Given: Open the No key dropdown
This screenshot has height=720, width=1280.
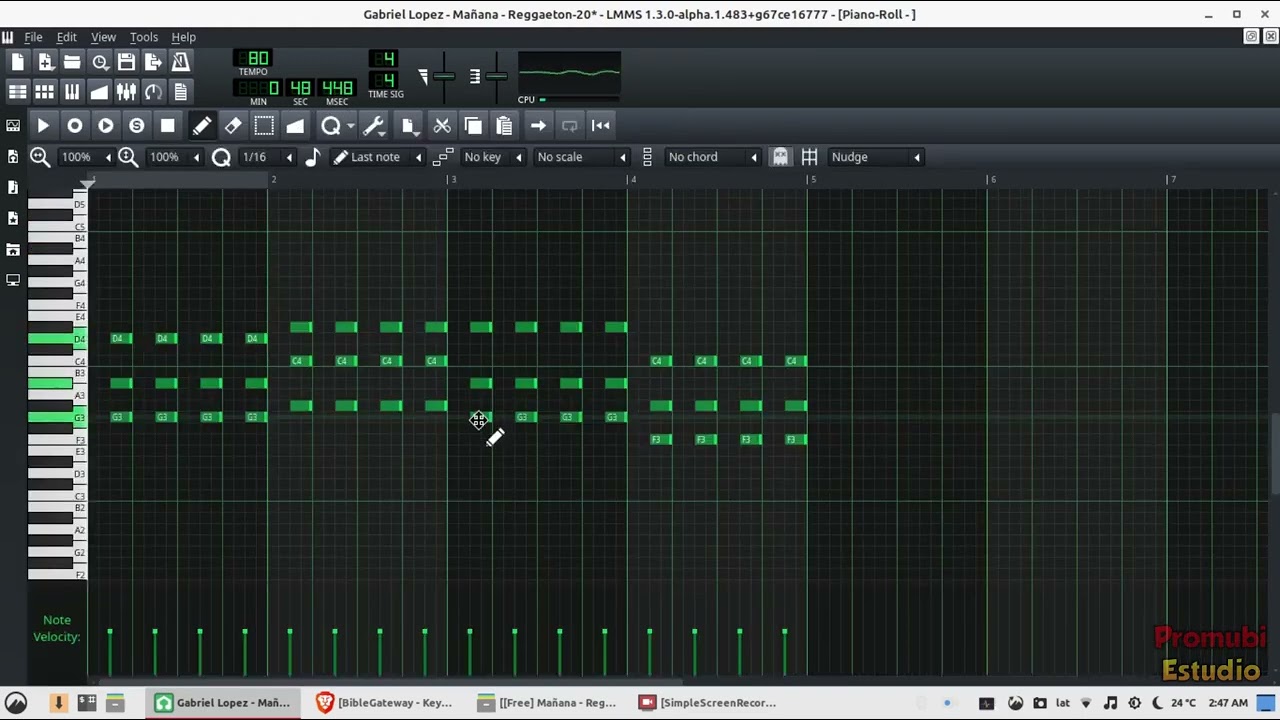Looking at the screenshot, I should tap(493, 157).
